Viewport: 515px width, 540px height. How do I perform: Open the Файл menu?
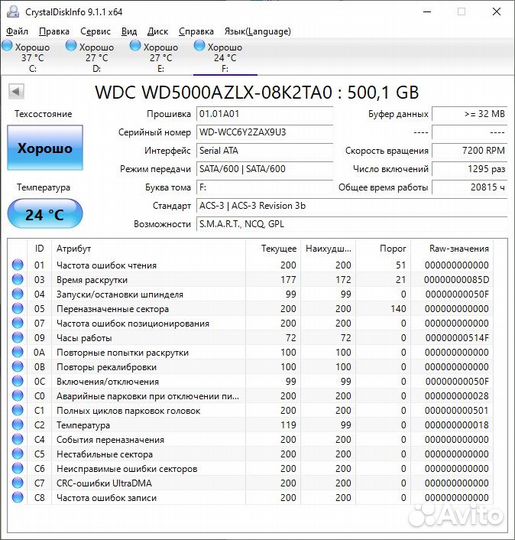tap(17, 31)
